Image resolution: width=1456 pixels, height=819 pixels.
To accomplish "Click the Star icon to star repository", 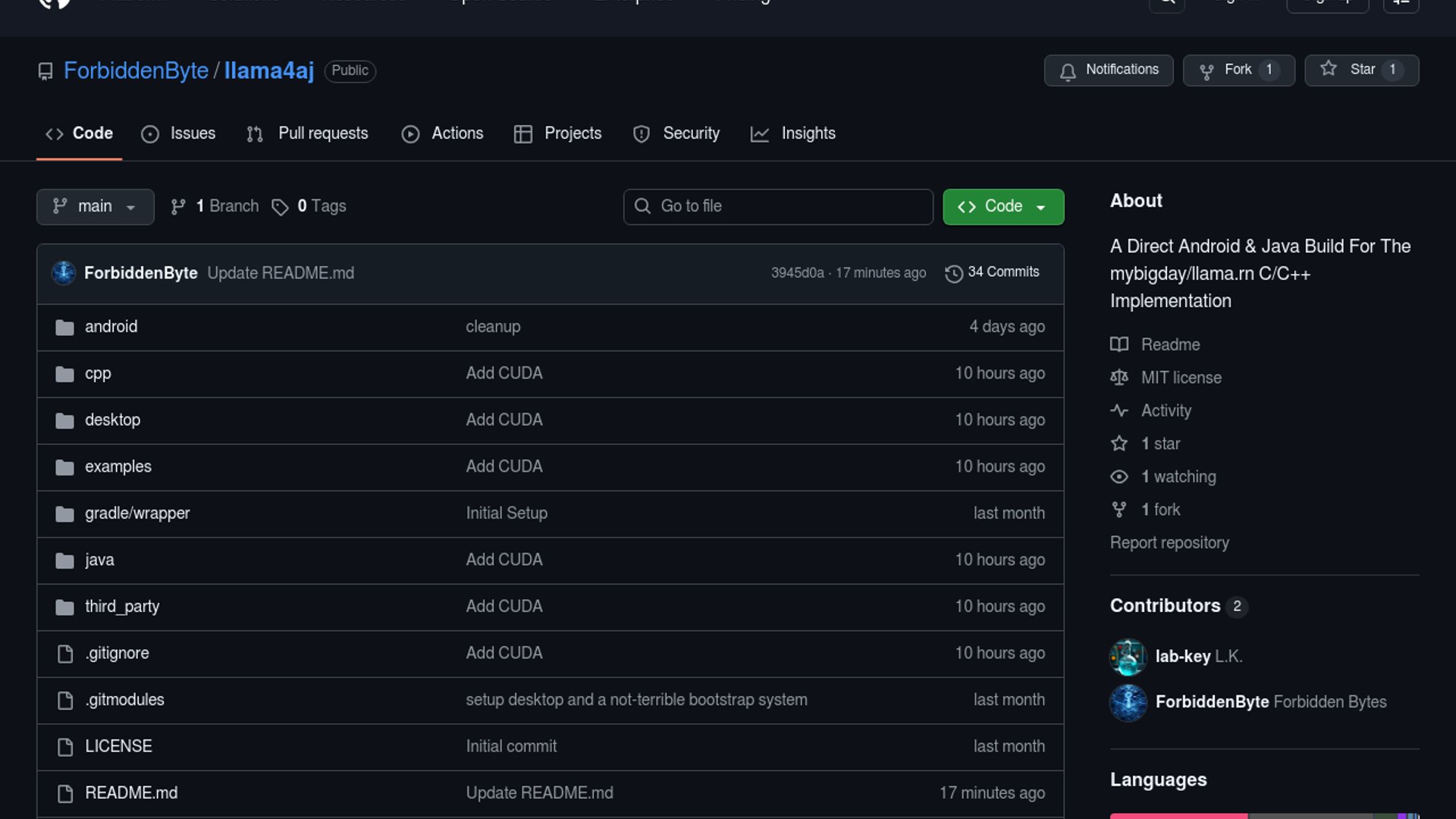I will 1329,69.
